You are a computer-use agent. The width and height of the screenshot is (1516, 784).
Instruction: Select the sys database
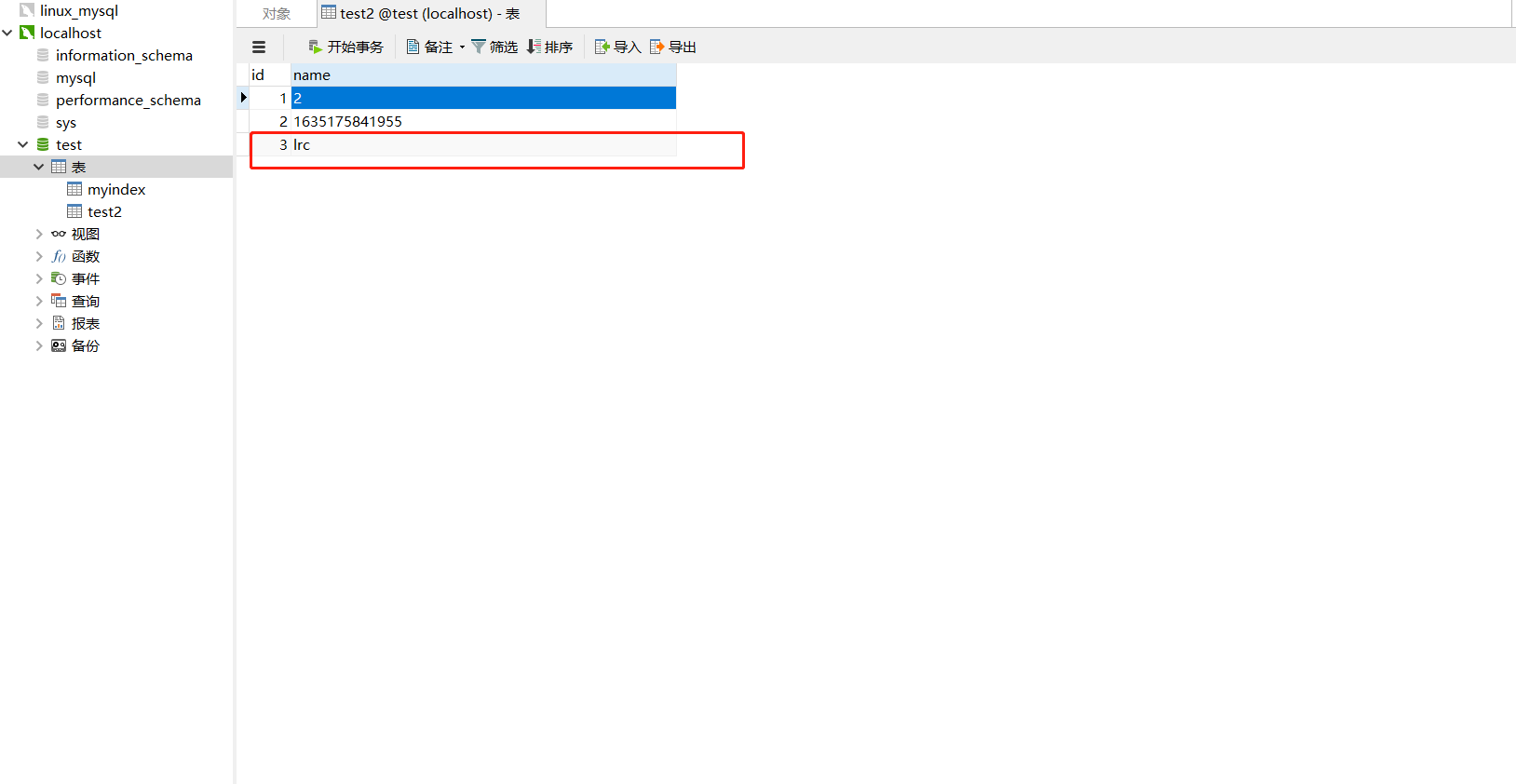point(66,122)
